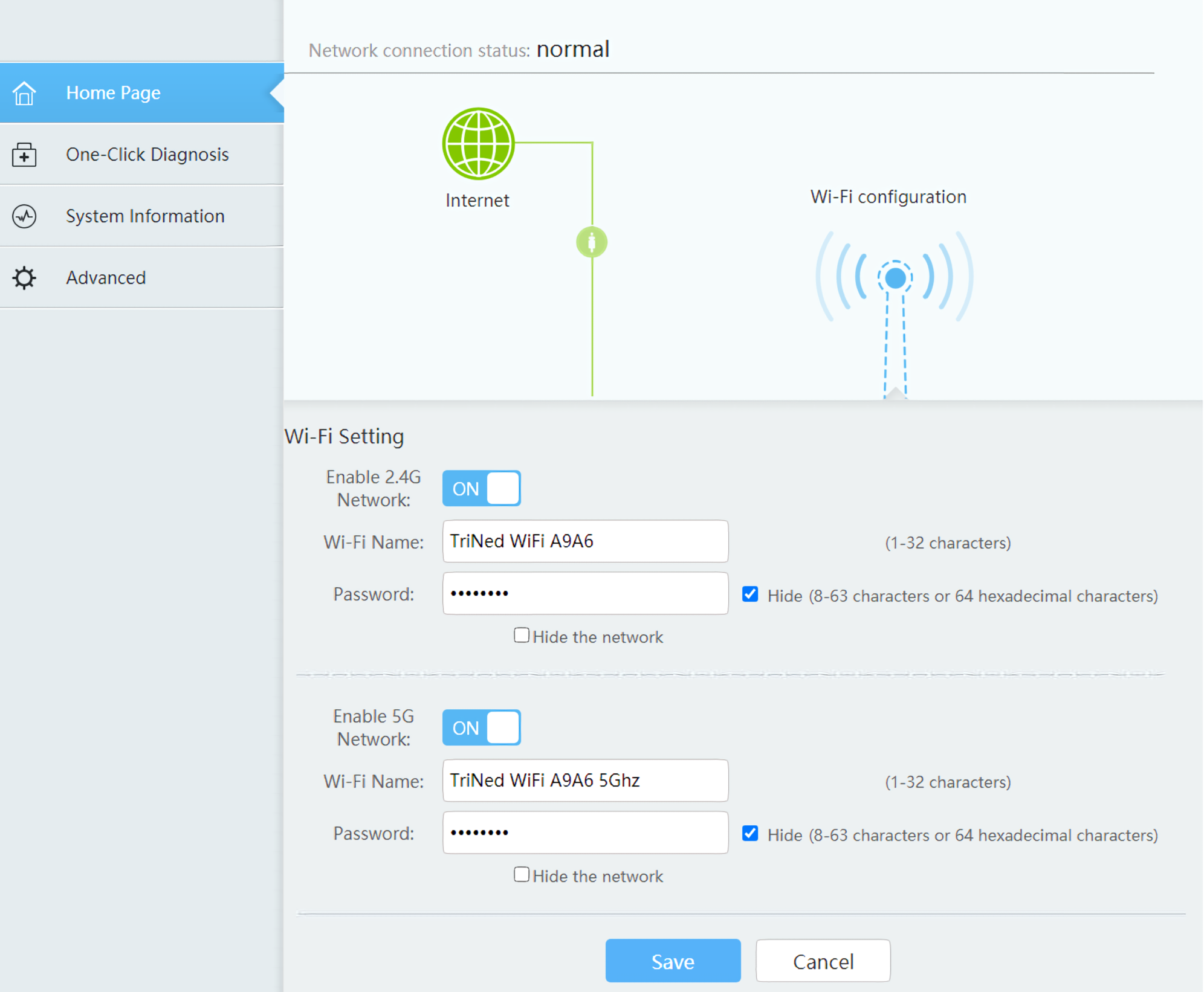This screenshot has height=992, width=1204.
Task: Click the One-Click Diagnosis medical kit icon
Action: coord(24,155)
